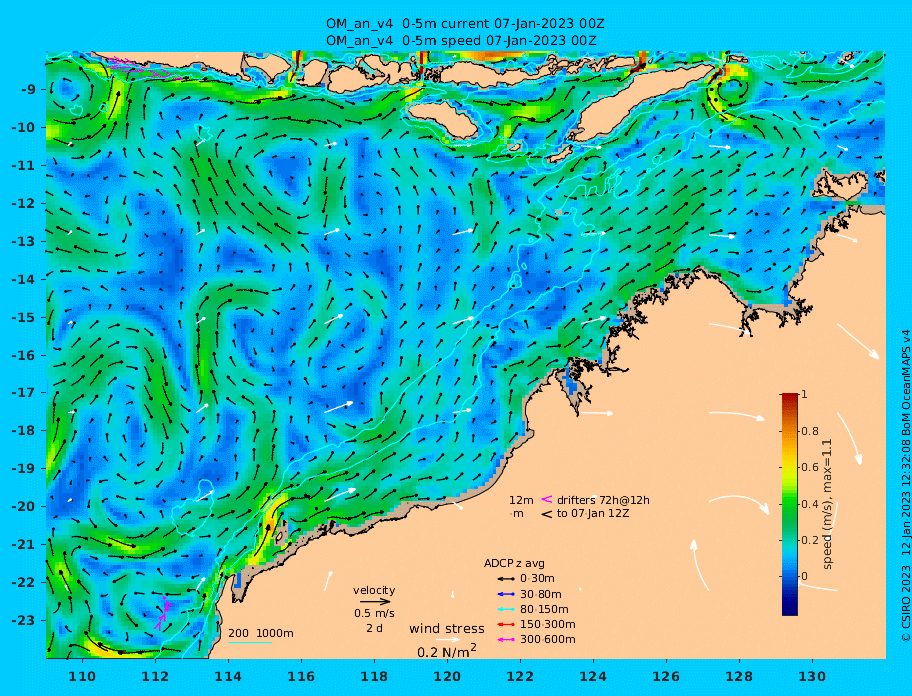
Task: Click the longitude axis label '116'
Action: tap(301, 676)
